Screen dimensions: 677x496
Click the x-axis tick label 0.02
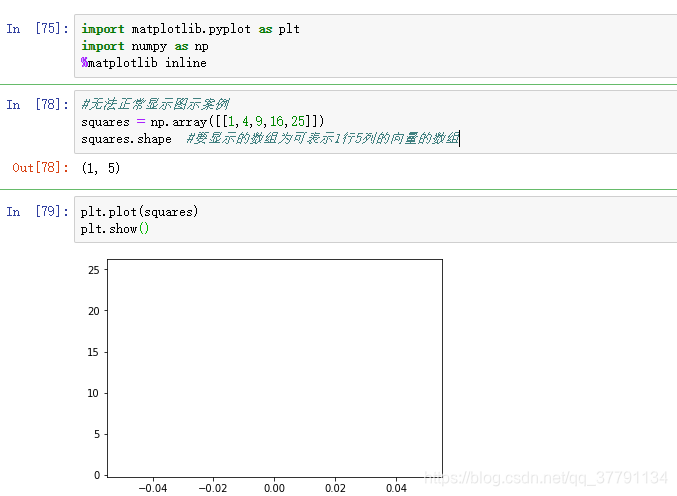click(x=335, y=488)
